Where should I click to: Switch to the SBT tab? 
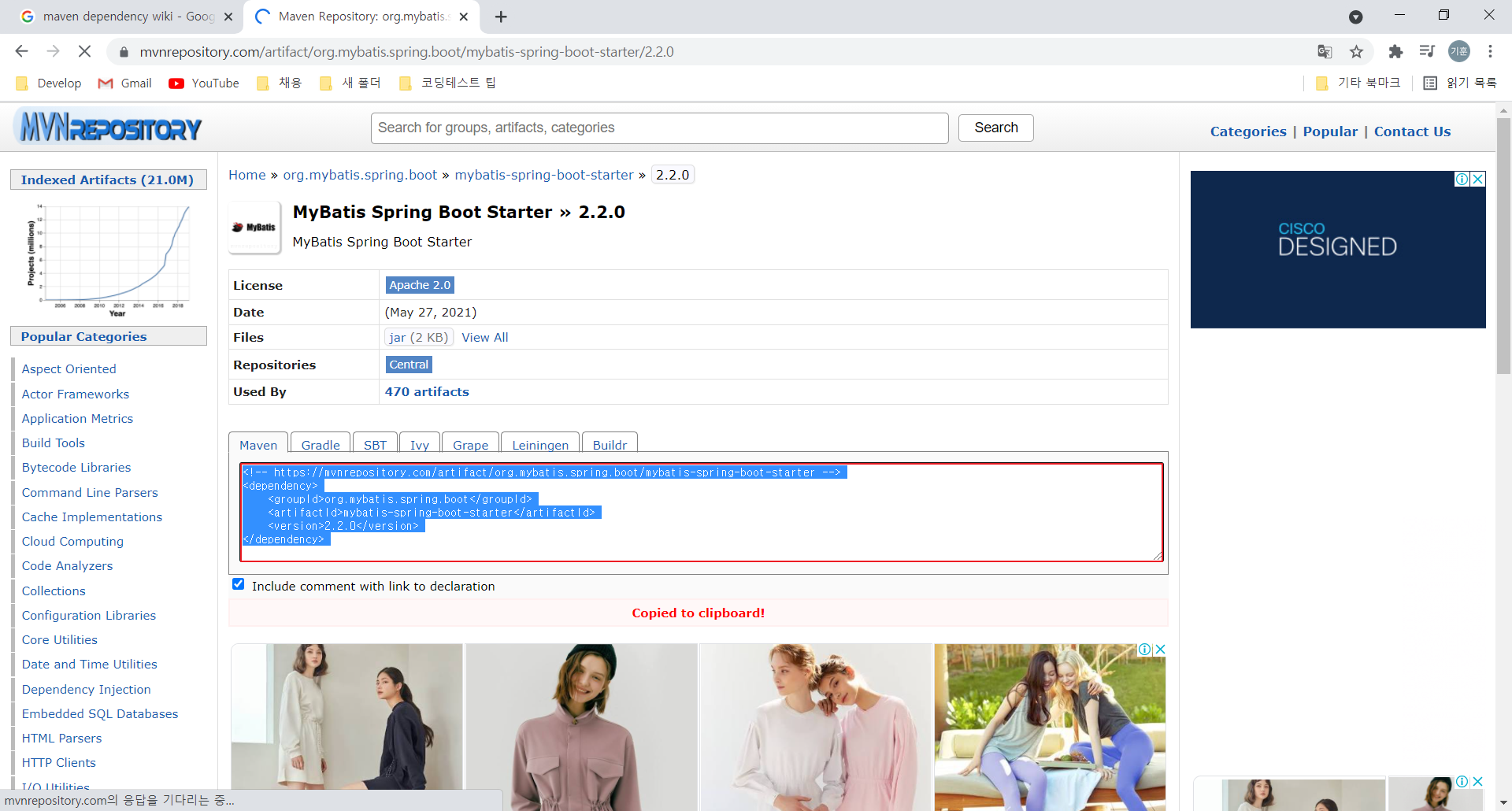375,444
